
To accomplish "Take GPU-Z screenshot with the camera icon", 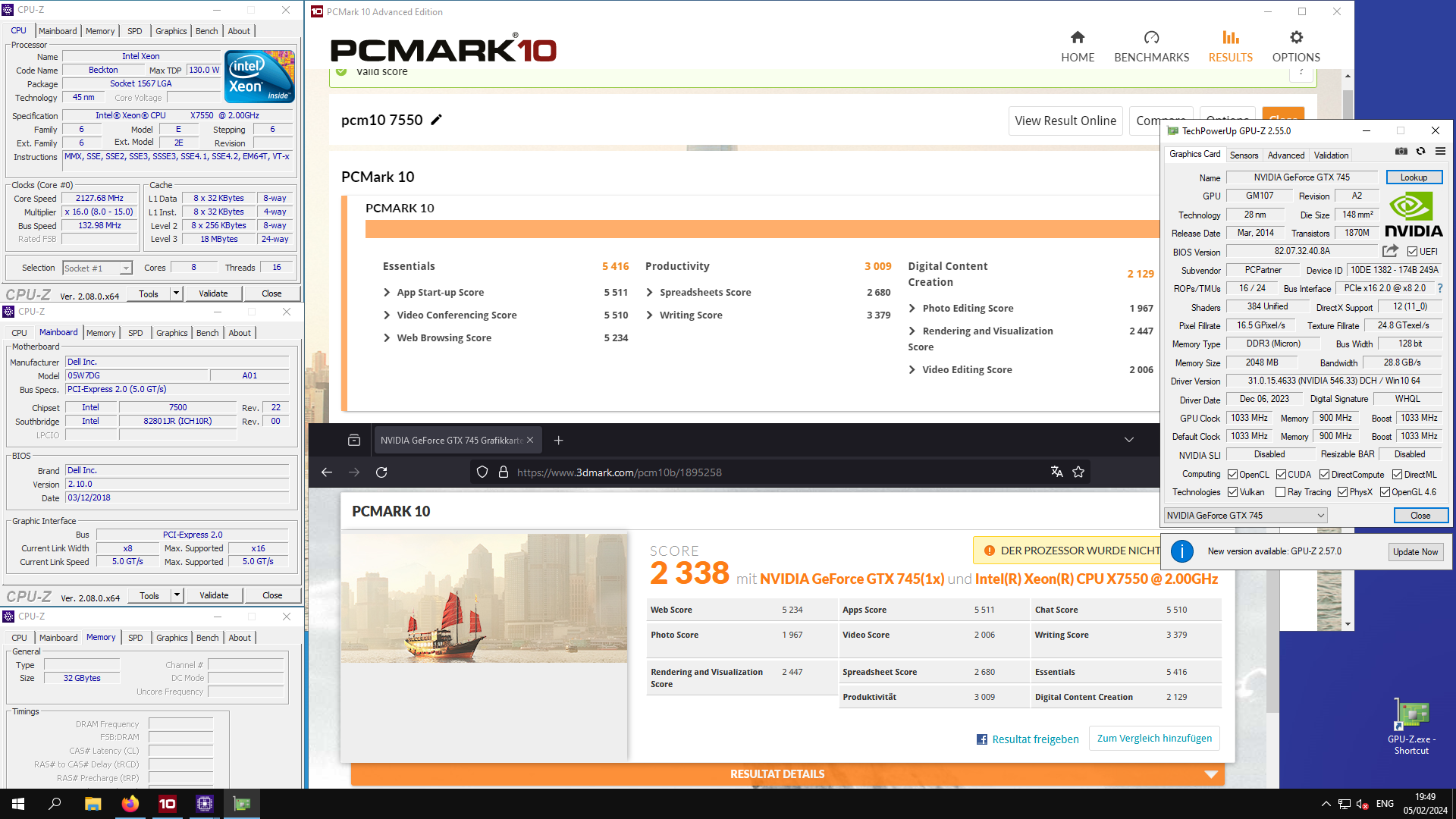I will tap(1401, 151).
